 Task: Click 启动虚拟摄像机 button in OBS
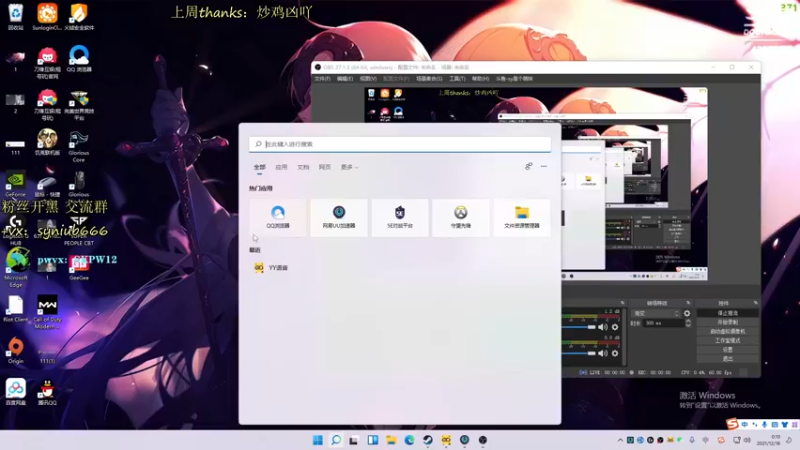[x=728, y=332]
